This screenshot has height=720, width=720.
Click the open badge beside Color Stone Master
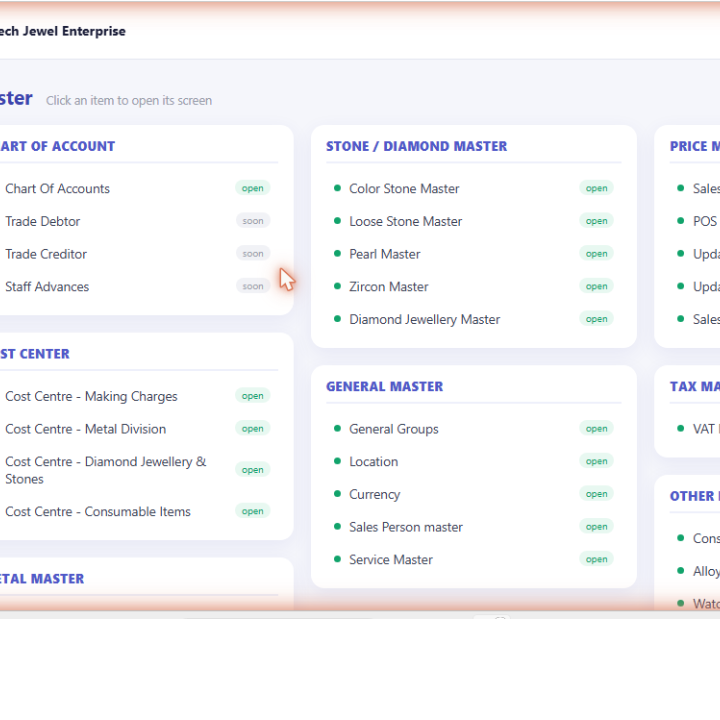tap(596, 188)
